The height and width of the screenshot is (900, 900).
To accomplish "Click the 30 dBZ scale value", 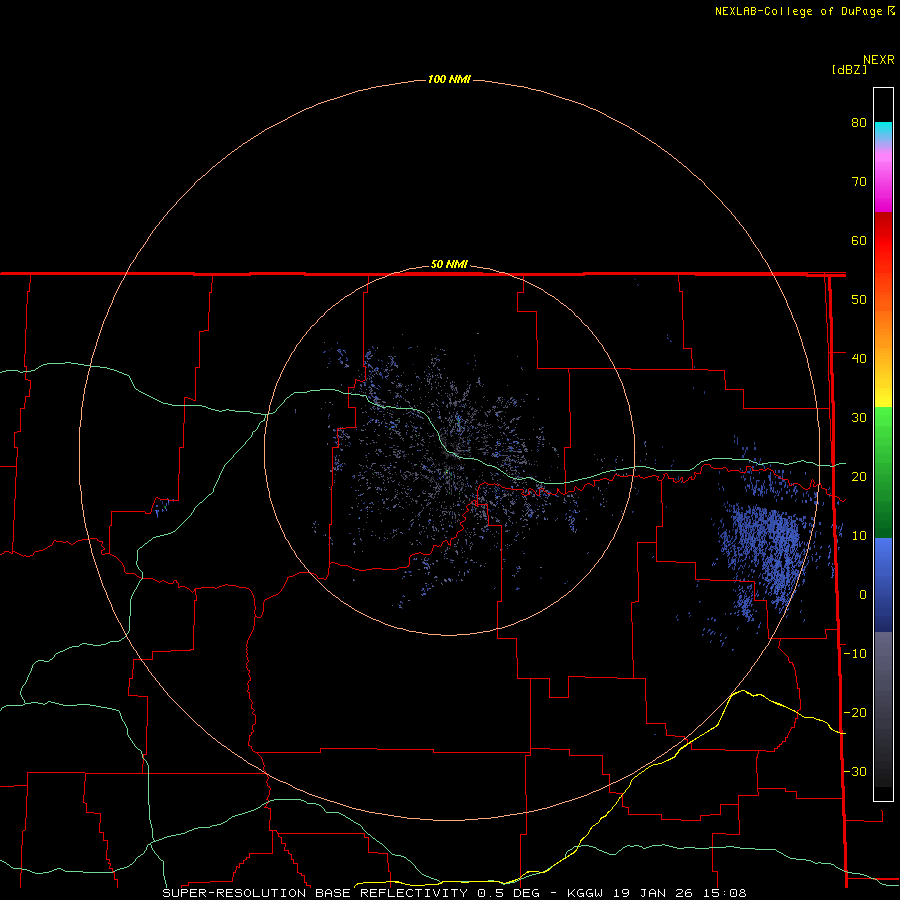I will click(859, 418).
